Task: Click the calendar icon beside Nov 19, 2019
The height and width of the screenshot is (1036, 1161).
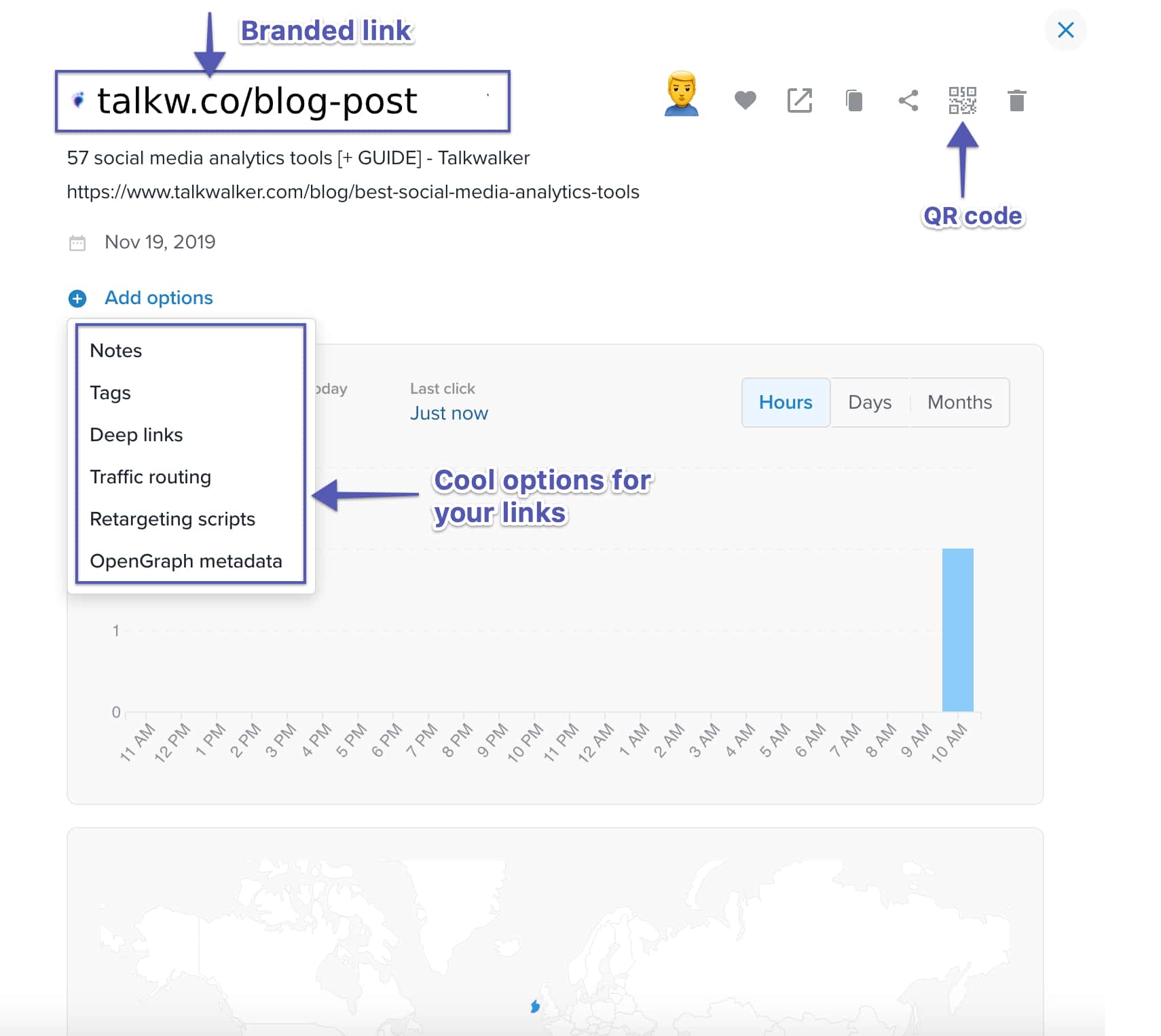Action: point(77,242)
